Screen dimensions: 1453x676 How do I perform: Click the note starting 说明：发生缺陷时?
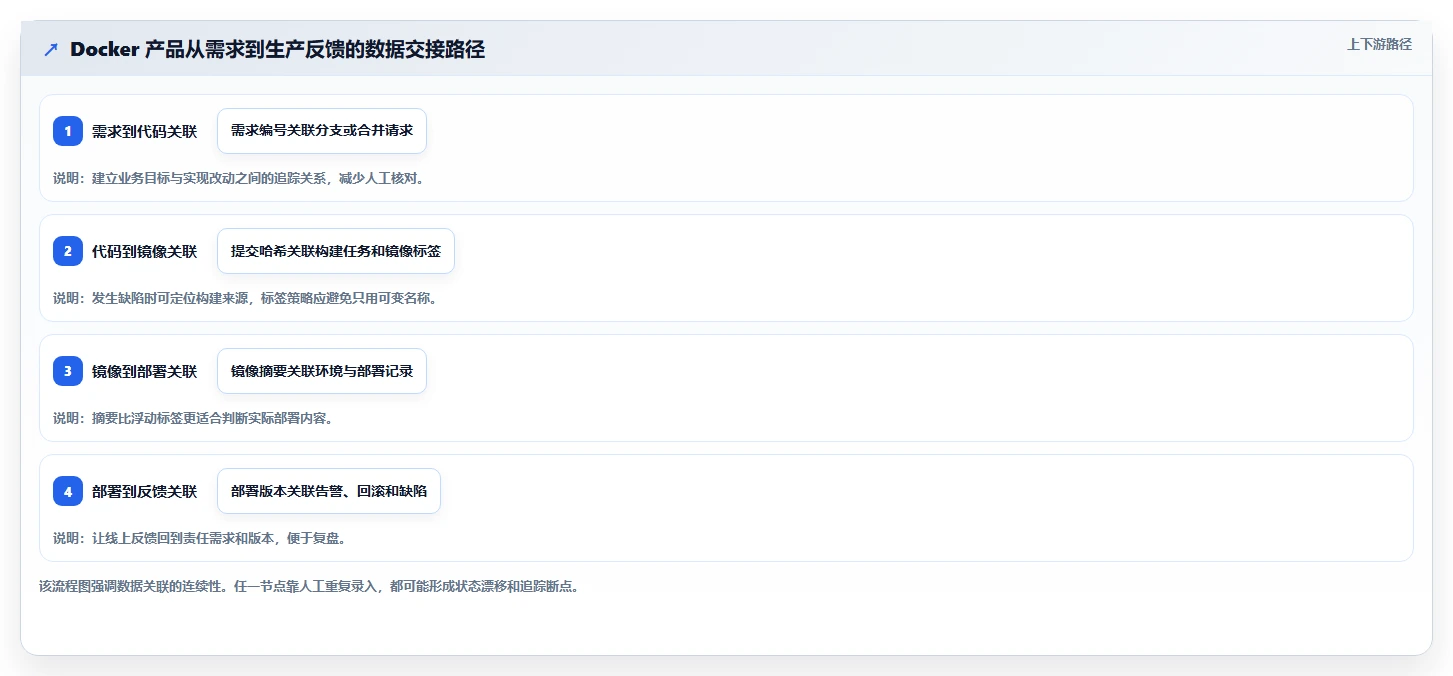pos(245,298)
